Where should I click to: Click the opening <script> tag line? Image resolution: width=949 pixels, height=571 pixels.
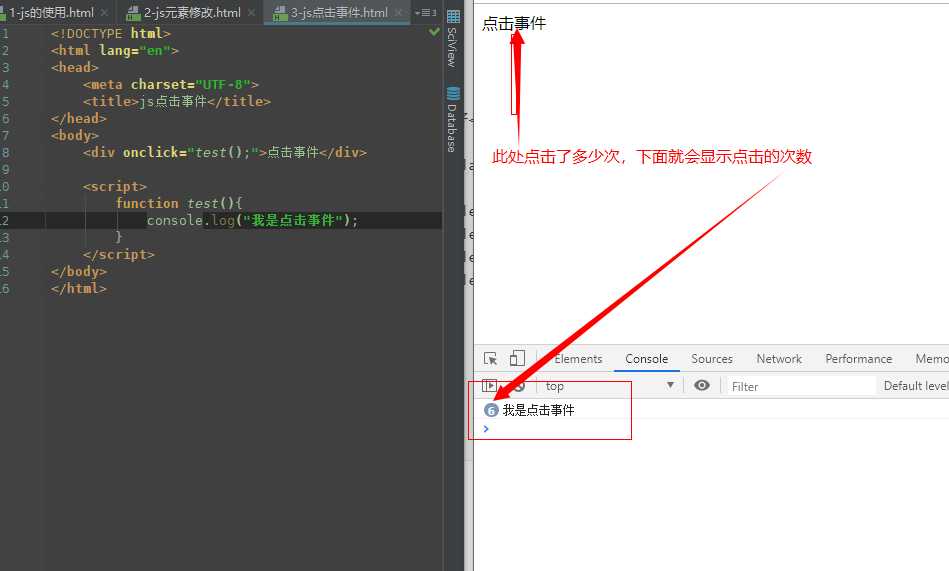coord(115,186)
